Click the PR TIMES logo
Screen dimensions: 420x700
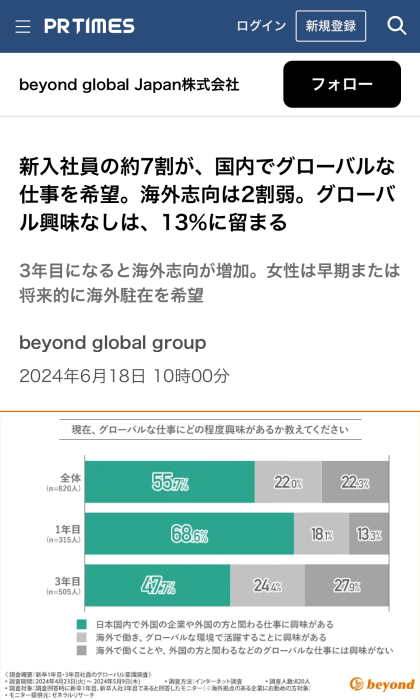(x=89, y=26)
